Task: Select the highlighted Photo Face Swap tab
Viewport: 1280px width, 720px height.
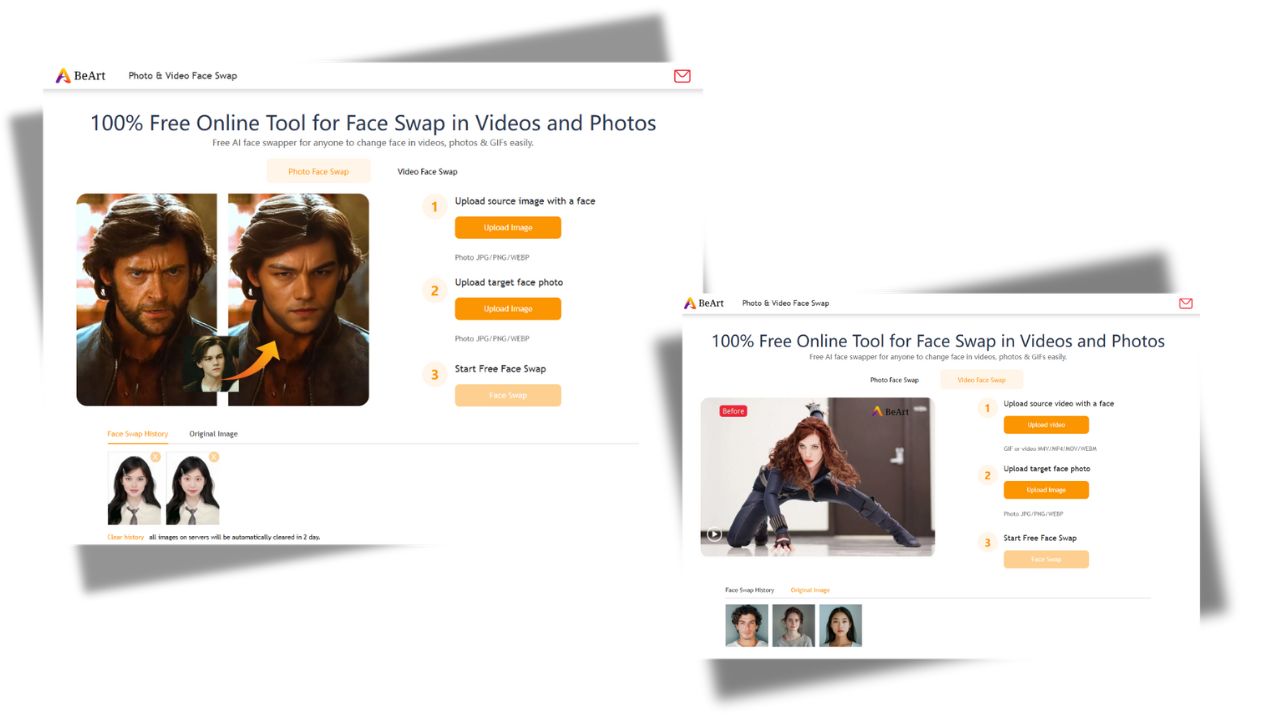Action: pyautogui.click(x=318, y=172)
